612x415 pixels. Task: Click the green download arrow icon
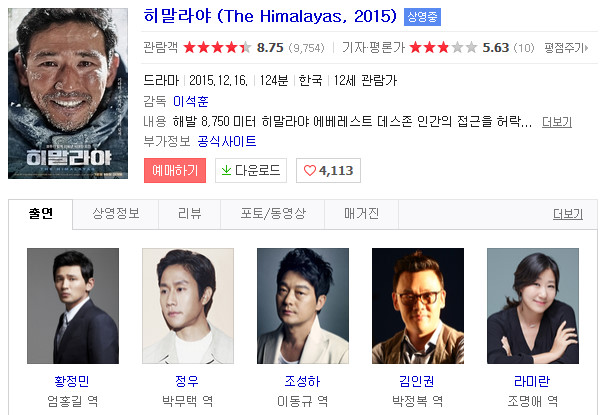coord(226,170)
